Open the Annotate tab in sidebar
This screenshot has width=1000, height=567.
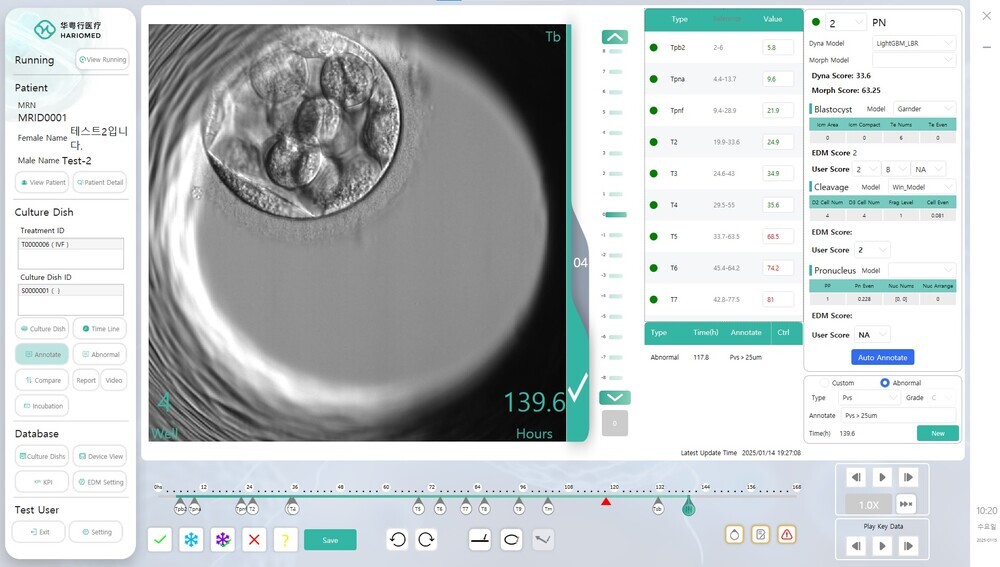[42, 354]
